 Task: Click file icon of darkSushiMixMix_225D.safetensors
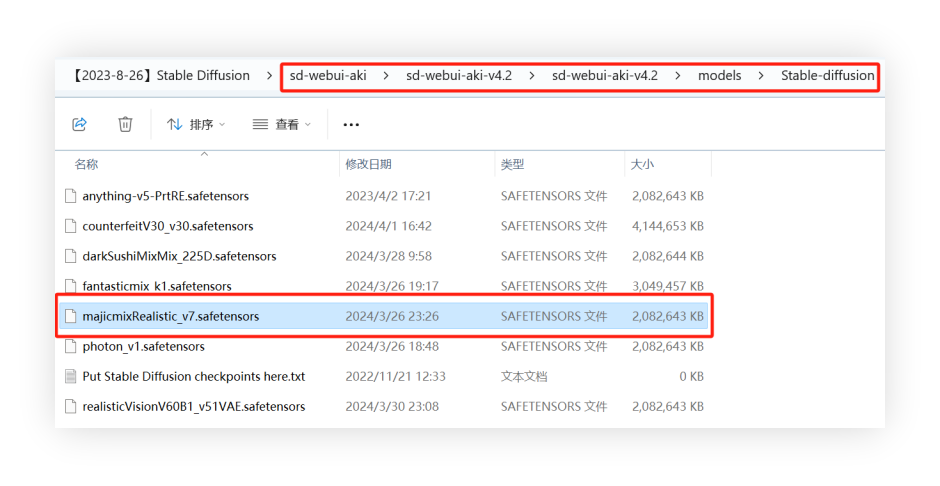click(x=71, y=256)
